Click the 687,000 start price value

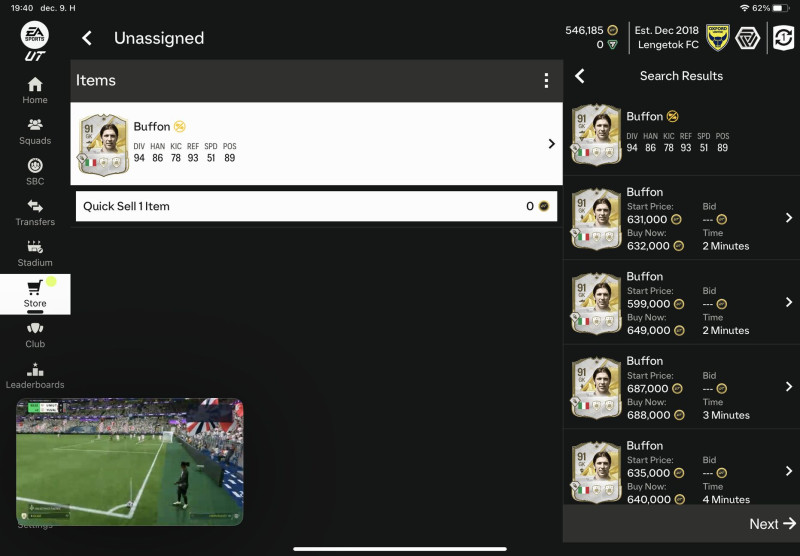click(647, 389)
